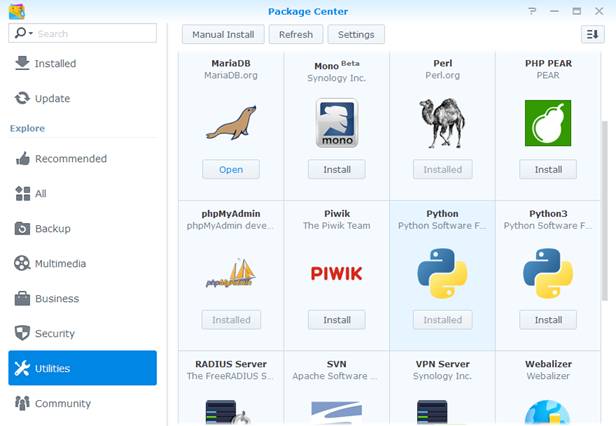Click the red PIWIK logo
The width and height of the screenshot is (616, 426).
click(337, 274)
